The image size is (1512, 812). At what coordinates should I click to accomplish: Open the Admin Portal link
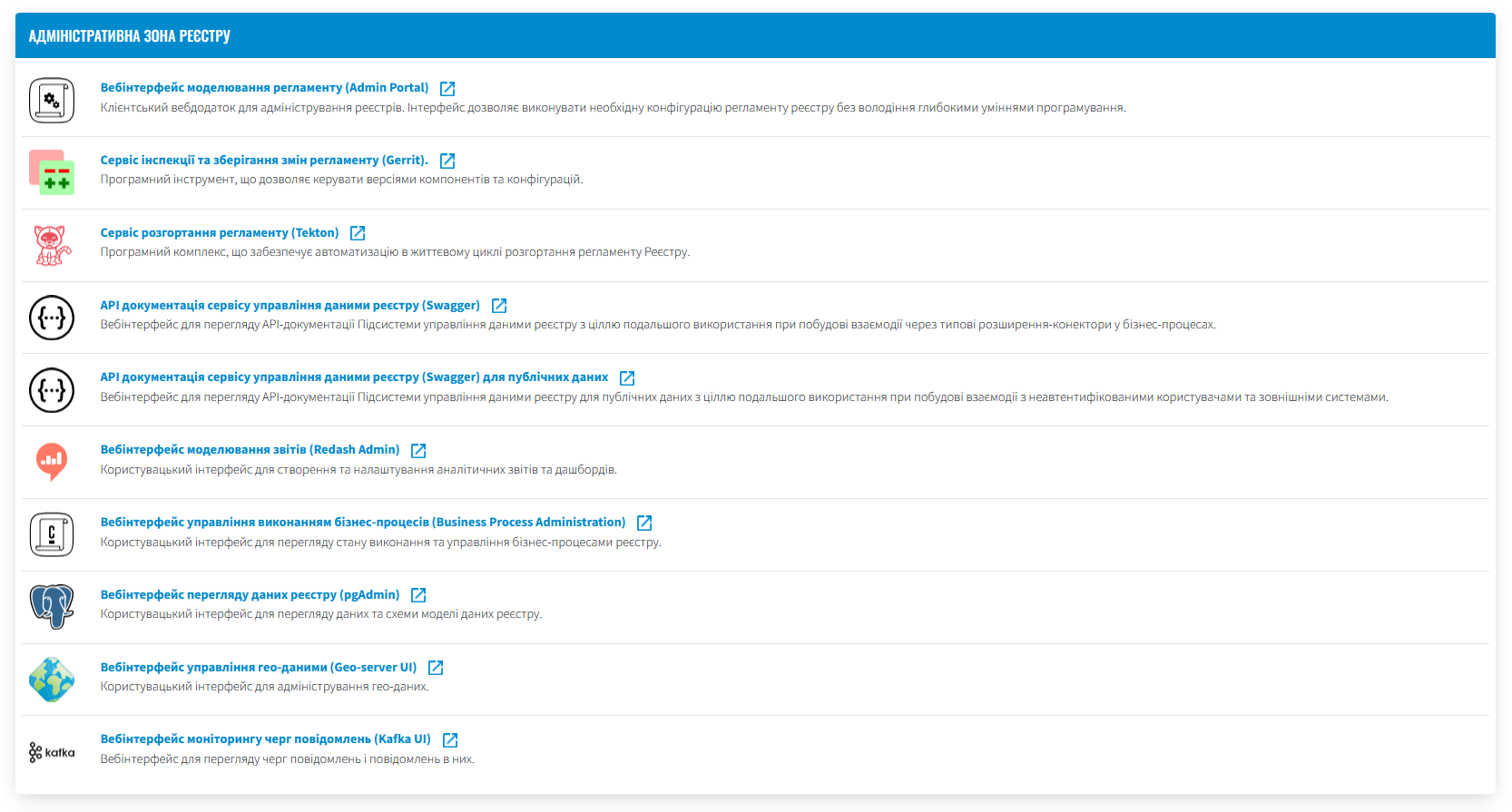(x=264, y=88)
